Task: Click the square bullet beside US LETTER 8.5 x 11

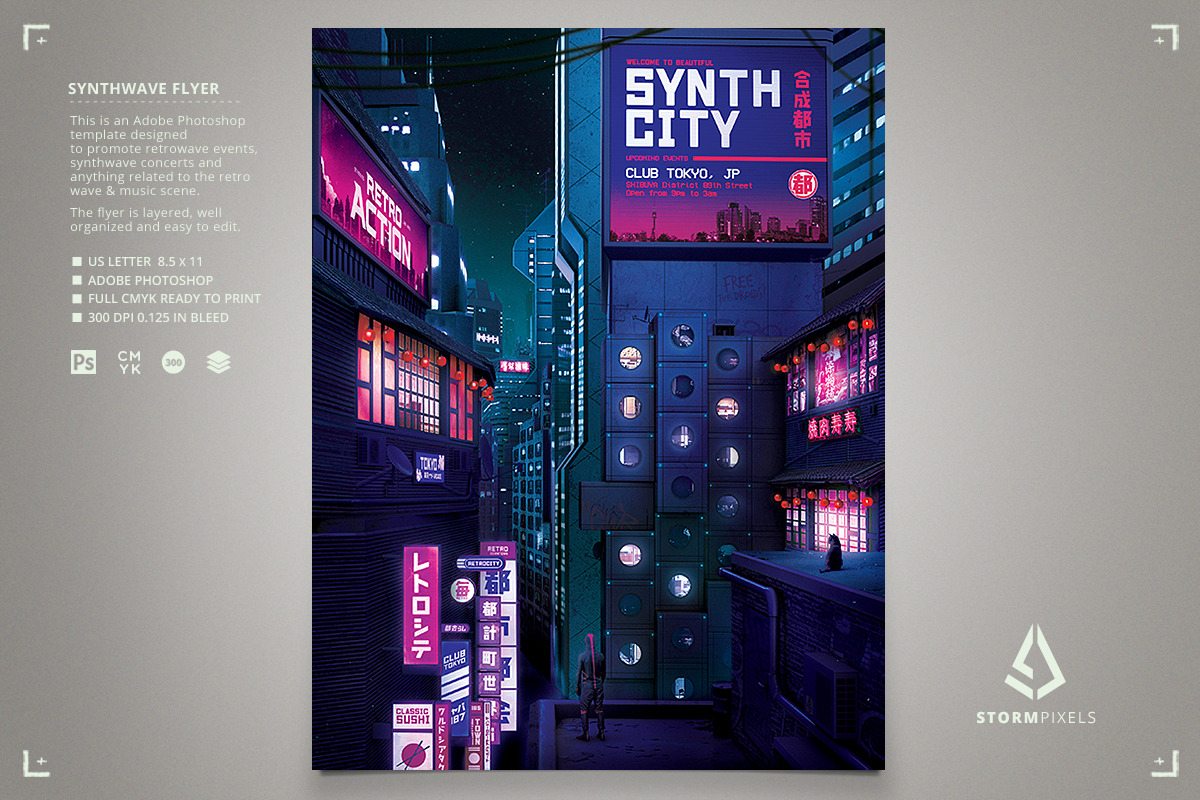Action: coord(77,262)
